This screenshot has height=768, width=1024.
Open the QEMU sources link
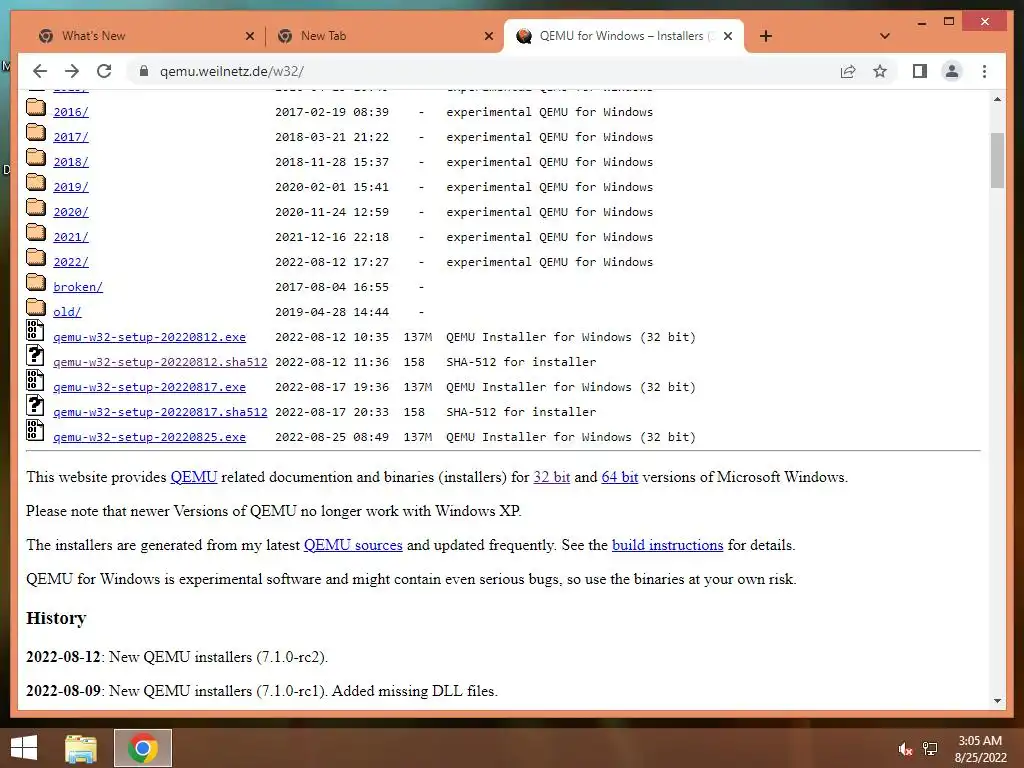tap(353, 545)
